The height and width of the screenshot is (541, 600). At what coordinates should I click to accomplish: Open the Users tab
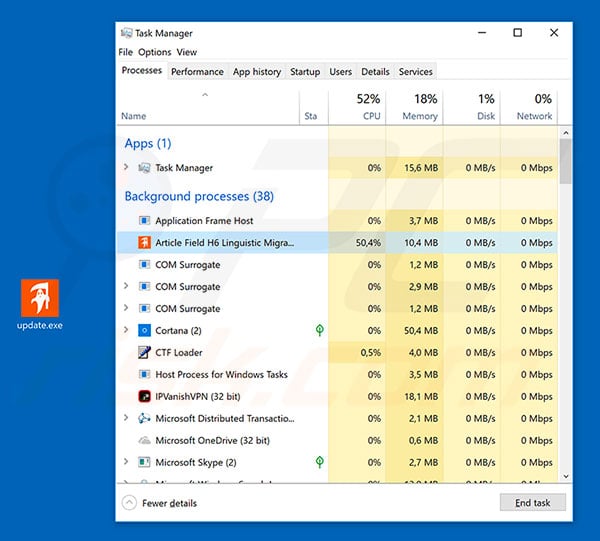click(341, 72)
